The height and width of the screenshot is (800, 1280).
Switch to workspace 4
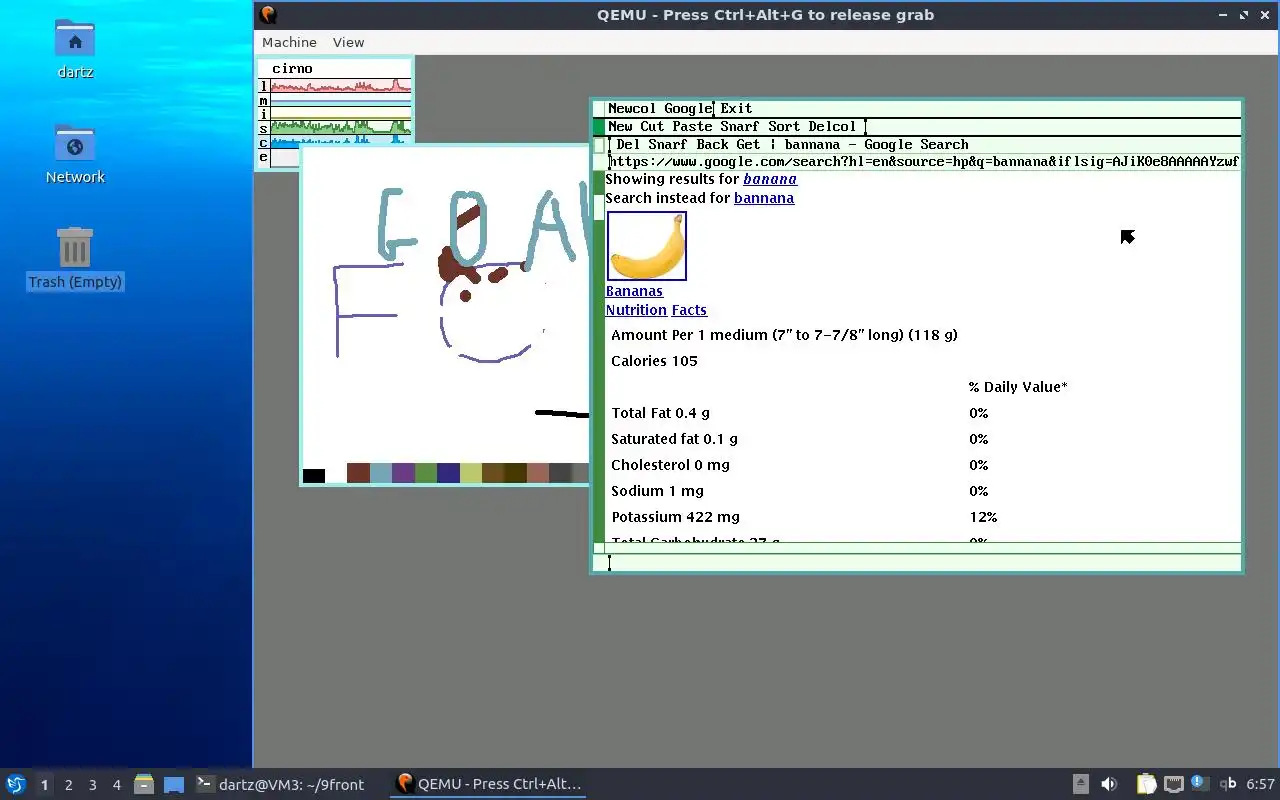(116, 785)
